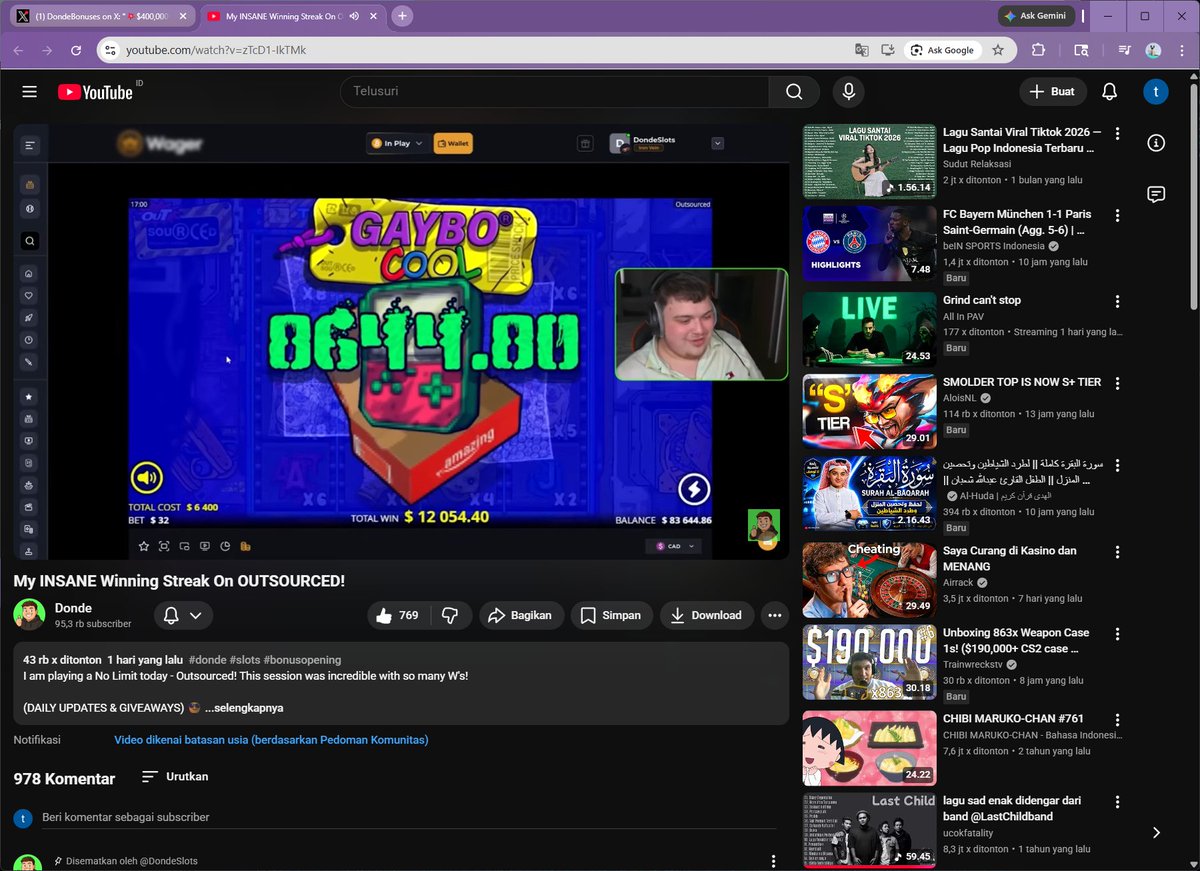
Task: Click the info circle icon at right edge
Action: tap(1156, 143)
